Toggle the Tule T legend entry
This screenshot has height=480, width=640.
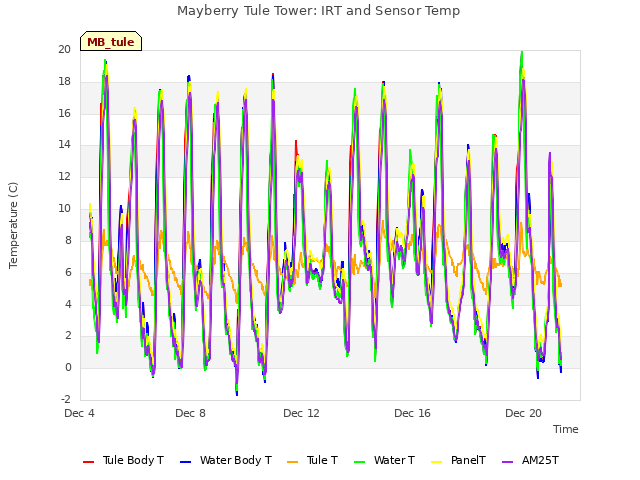click(x=312, y=460)
